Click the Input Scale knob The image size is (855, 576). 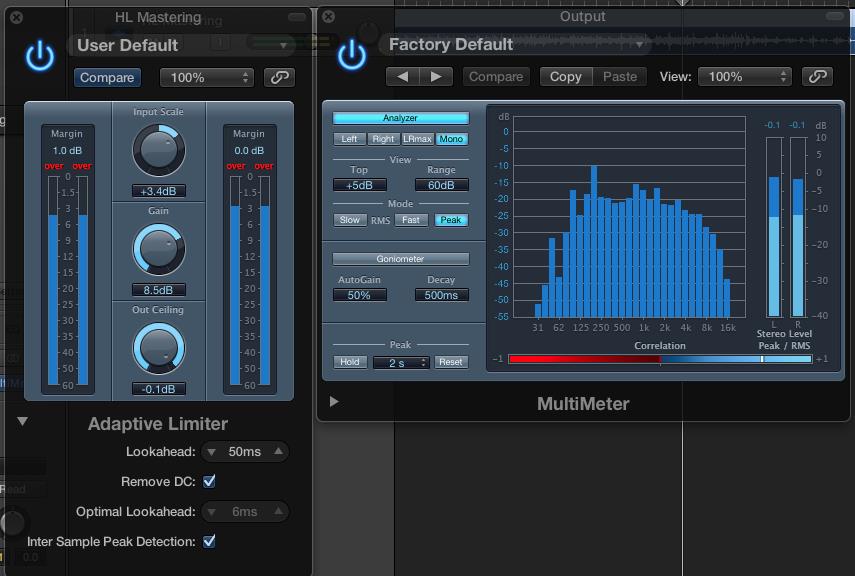coord(159,150)
